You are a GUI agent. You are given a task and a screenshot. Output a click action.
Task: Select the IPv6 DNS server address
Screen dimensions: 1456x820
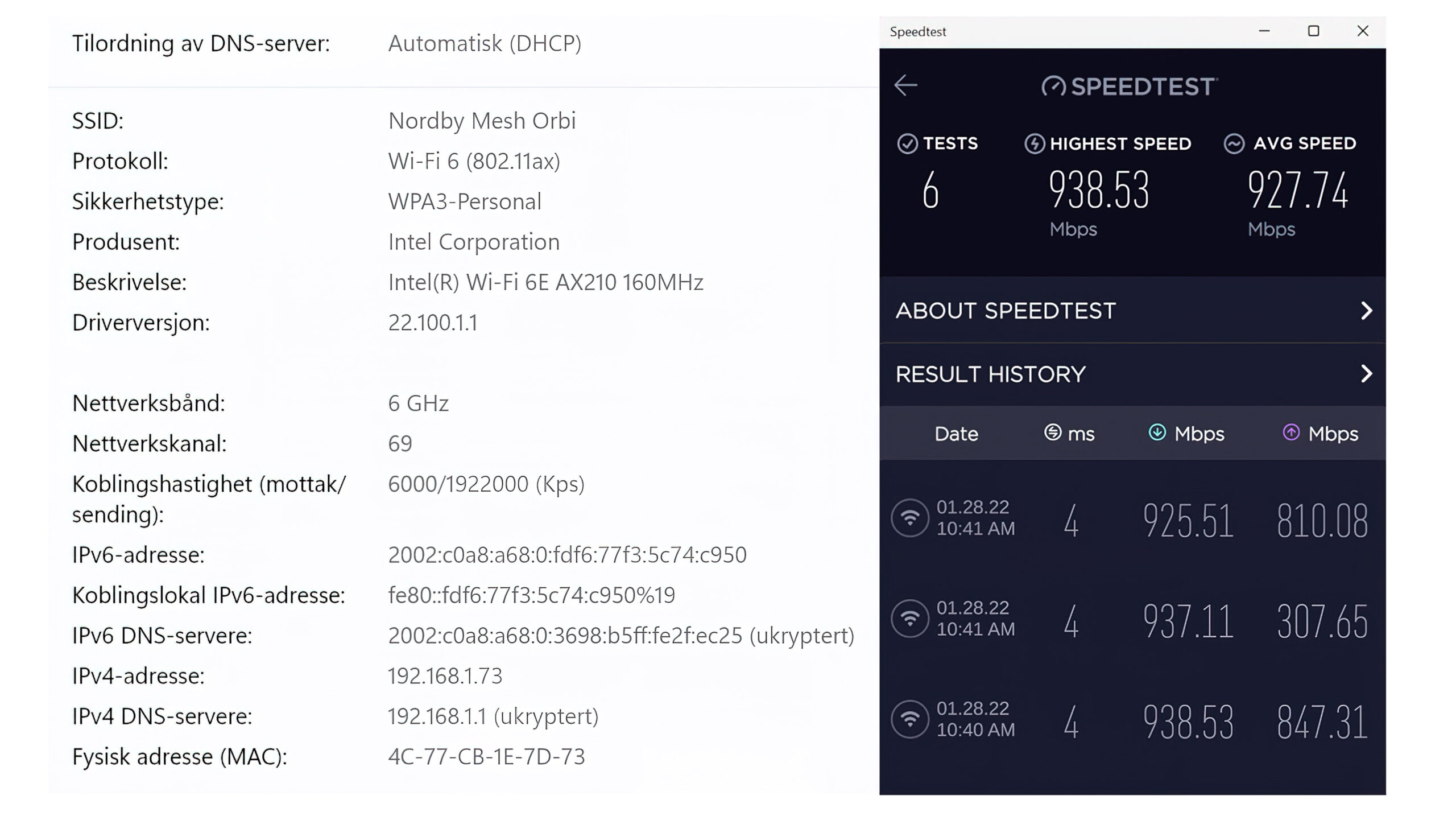[621, 636]
